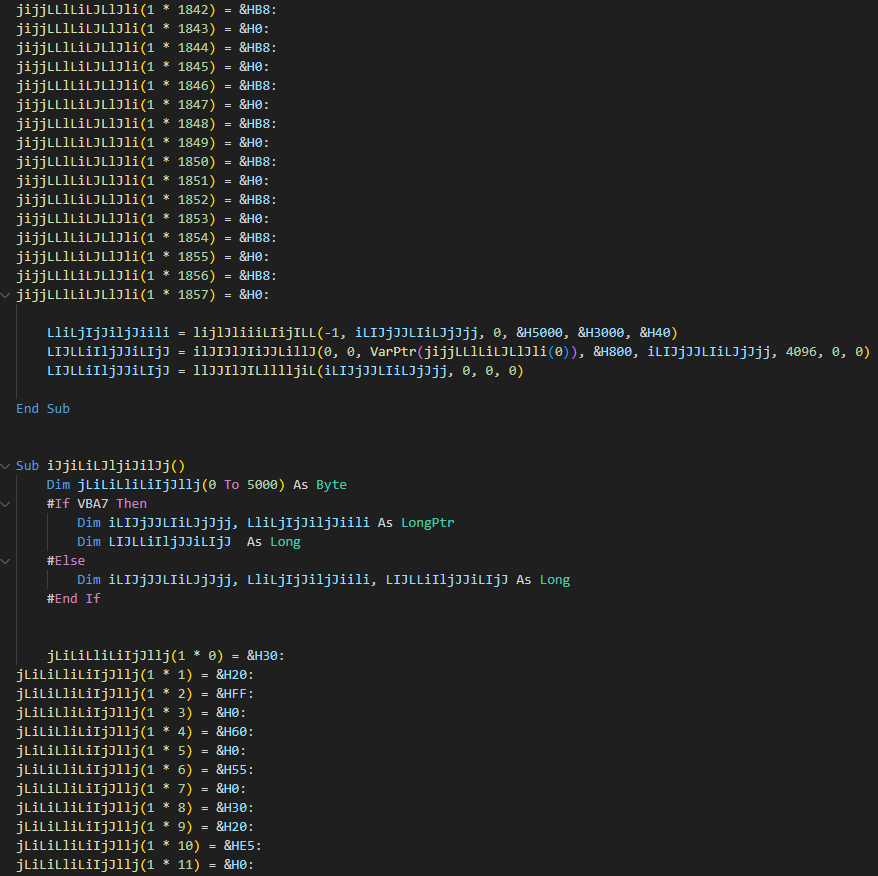Click the LliLjIjJiljJiili assignment variable

click(108, 333)
